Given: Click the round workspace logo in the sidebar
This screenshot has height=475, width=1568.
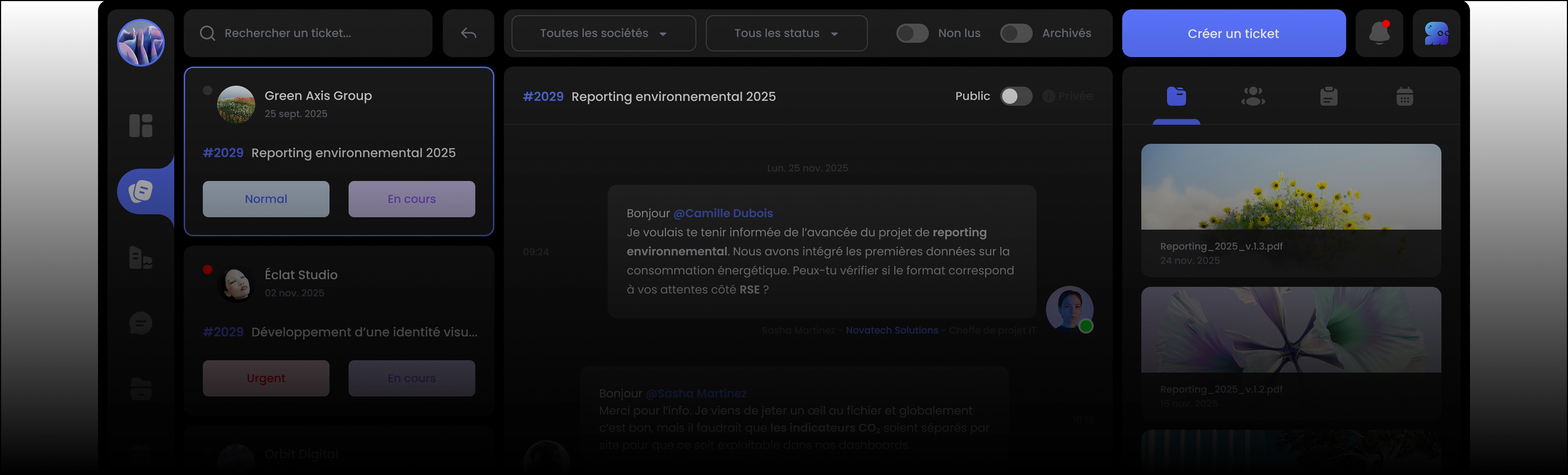Looking at the screenshot, I should click(x=141, y=43).
